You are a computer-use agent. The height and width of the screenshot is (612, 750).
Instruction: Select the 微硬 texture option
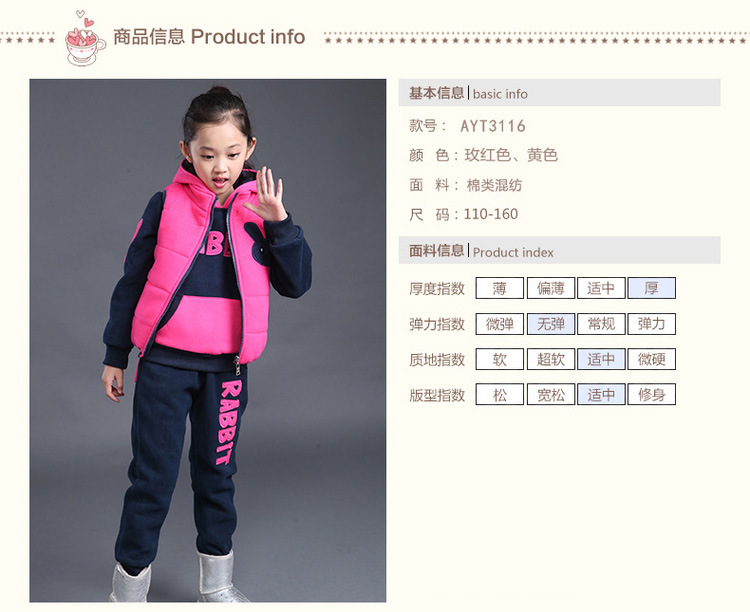pos(651,359)
